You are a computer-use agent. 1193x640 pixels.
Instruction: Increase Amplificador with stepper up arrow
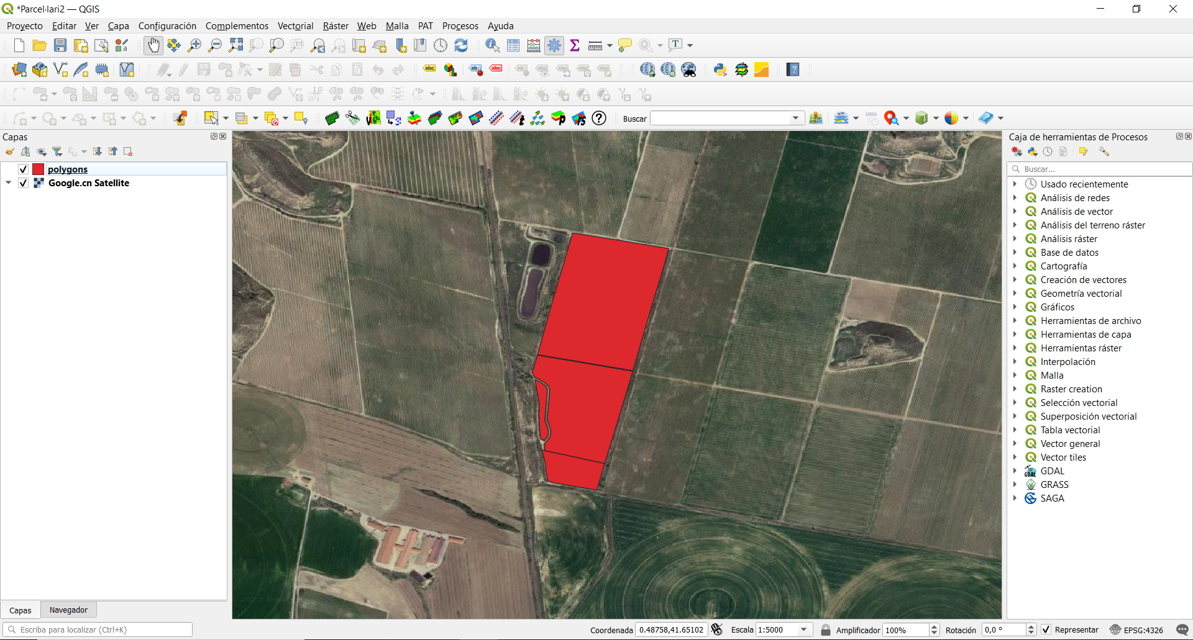coord(934,627)
